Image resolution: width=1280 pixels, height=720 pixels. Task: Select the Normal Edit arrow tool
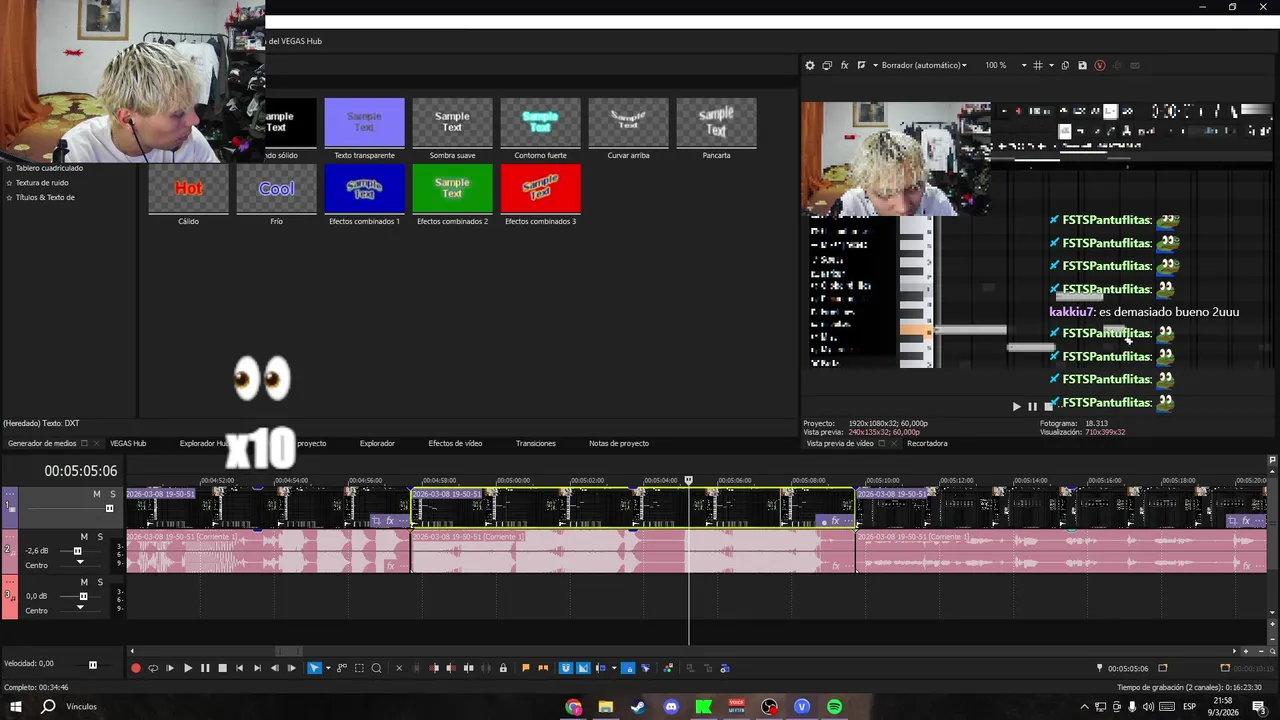(314, 668)
